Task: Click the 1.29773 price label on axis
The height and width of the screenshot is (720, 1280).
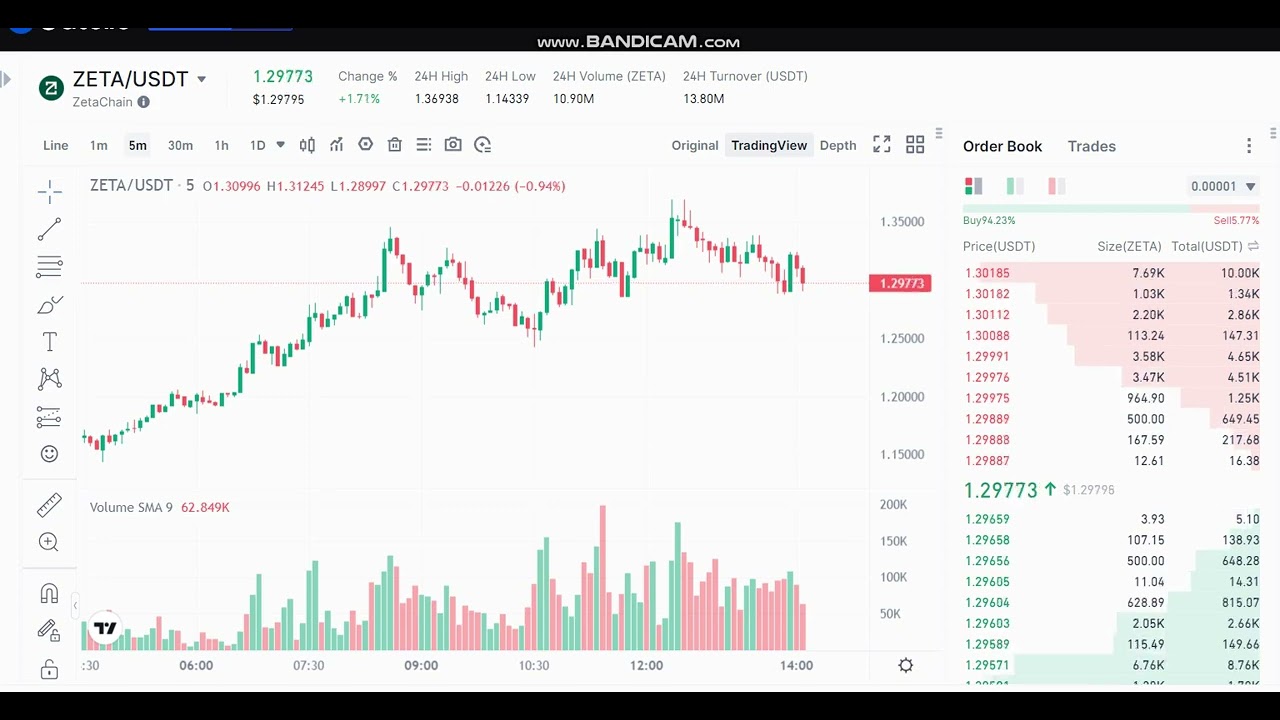Action: point(901,283)
